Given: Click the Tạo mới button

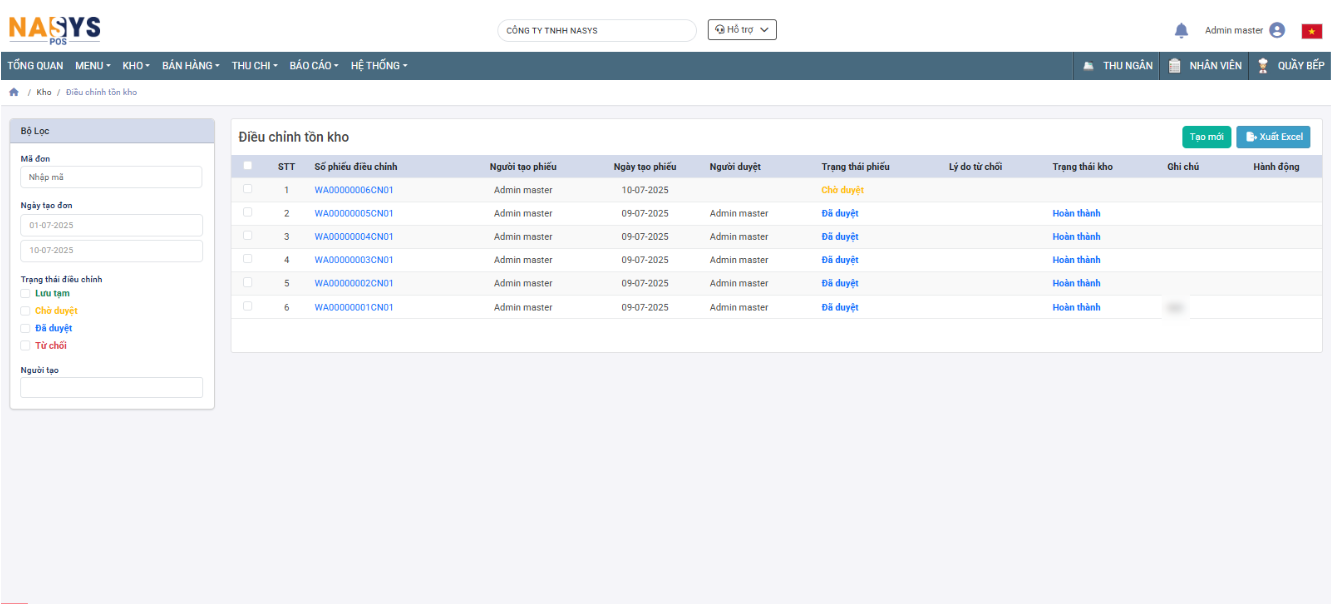Looking at the screenshot, I should click(1206, 137).
